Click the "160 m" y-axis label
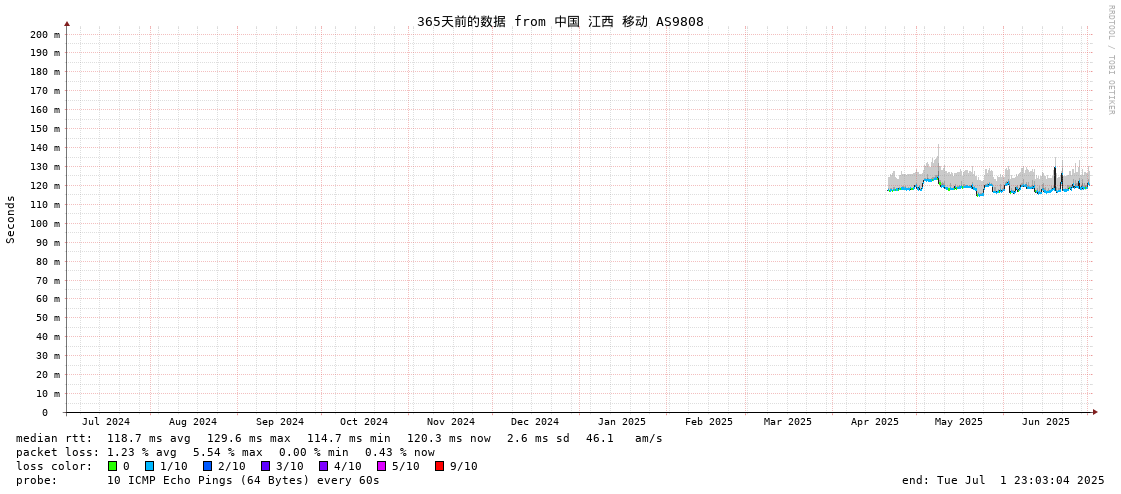1121x494 pixels. (x=45, y=110)
